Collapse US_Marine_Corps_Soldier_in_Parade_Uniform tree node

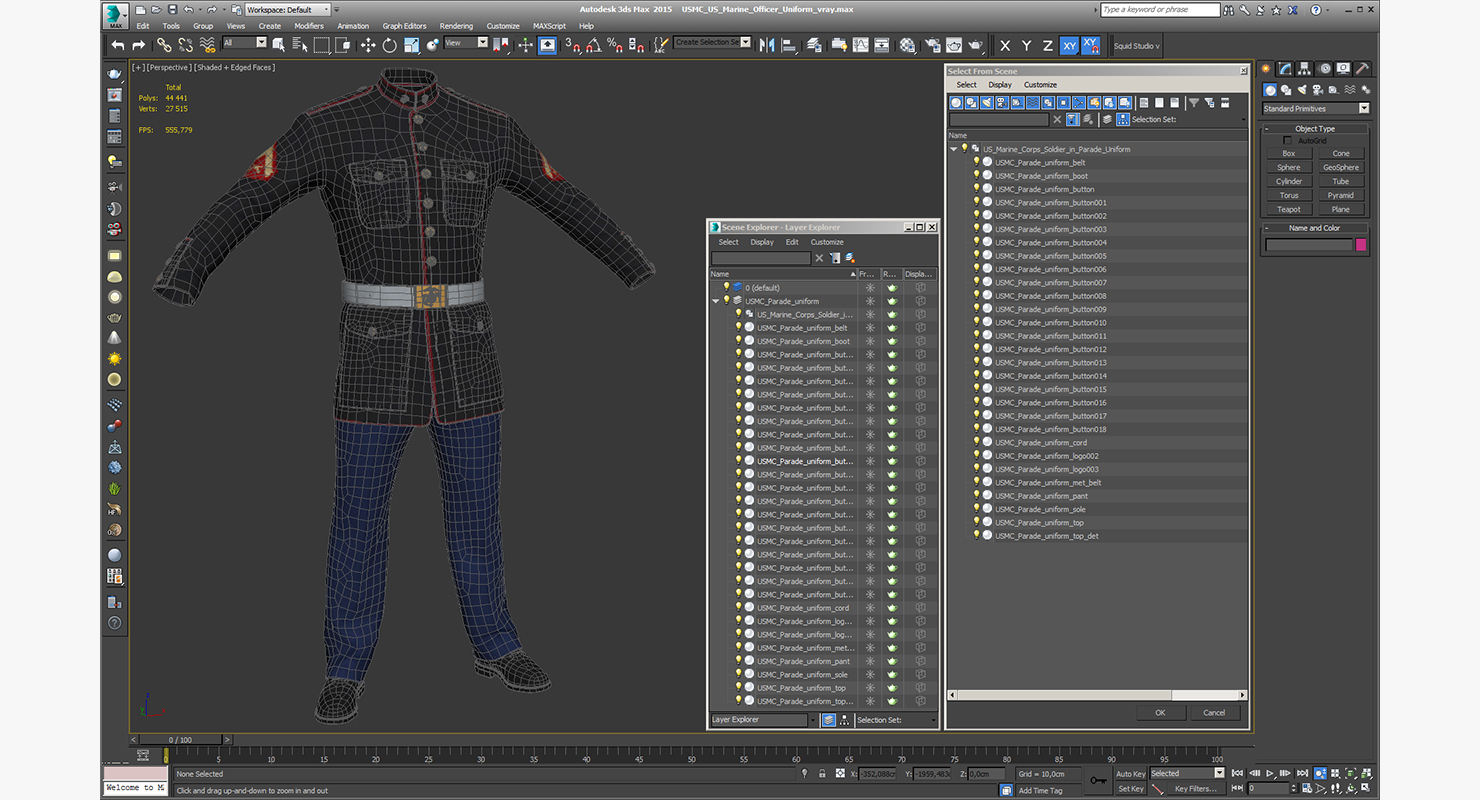click(954, 149)
